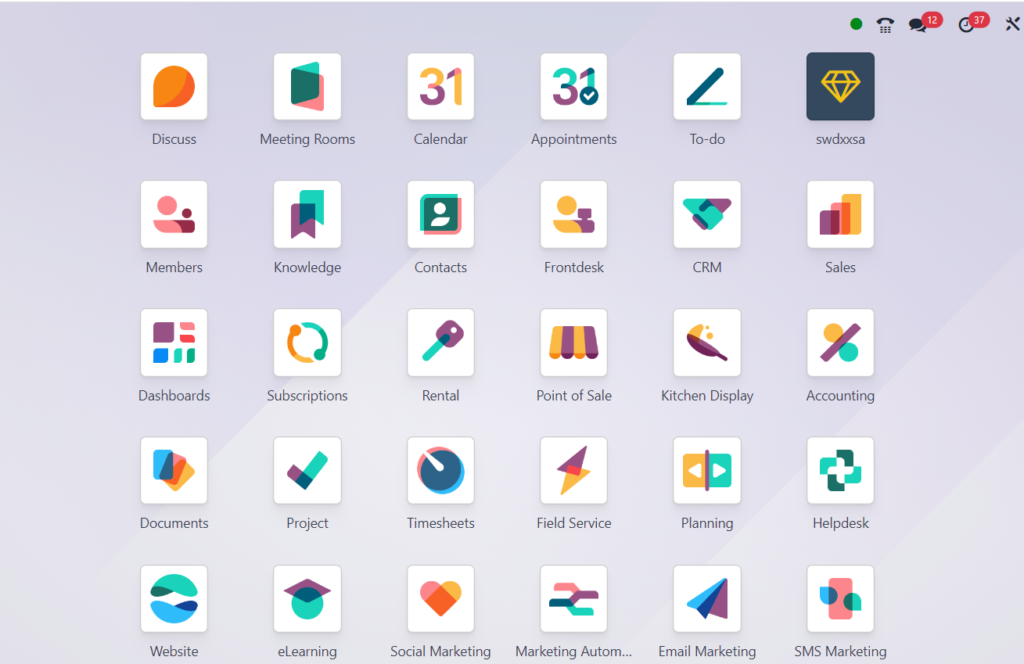The height and width of the screenshot is (664, 1024).
Task: Open the Discuss app
Action: 174,87
